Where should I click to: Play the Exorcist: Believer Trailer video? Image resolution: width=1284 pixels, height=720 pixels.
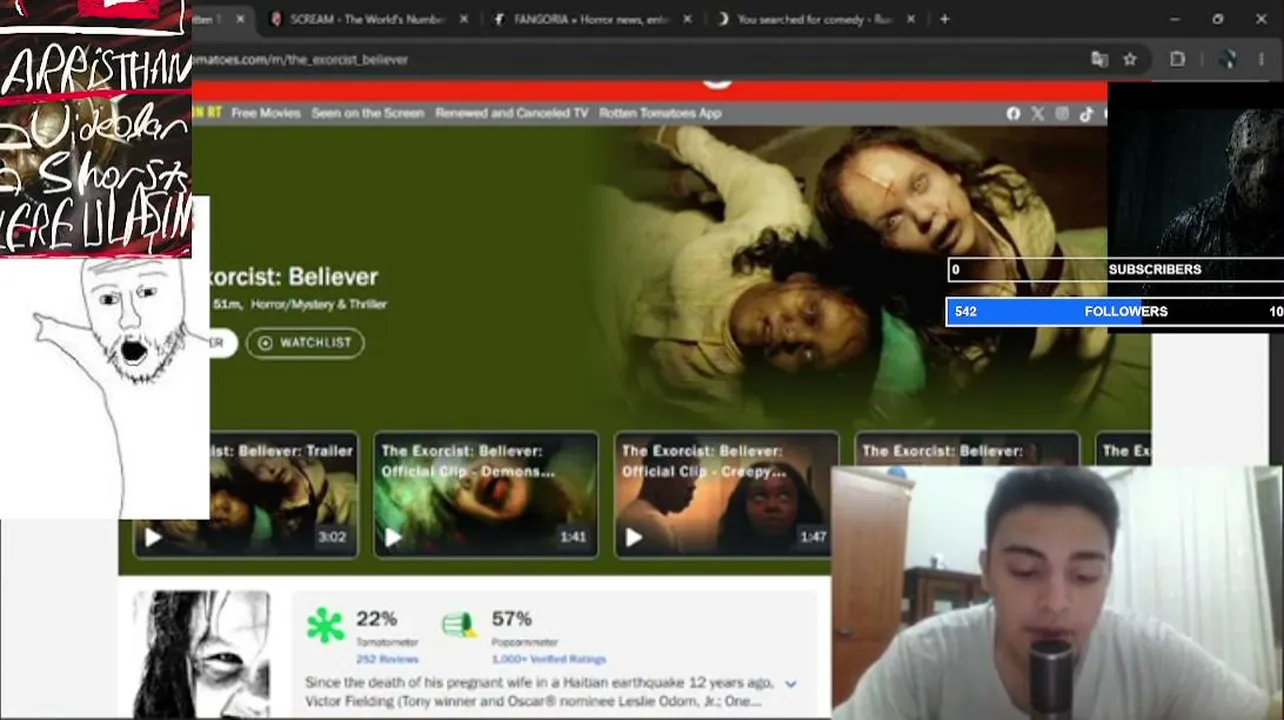coord(153,538)
